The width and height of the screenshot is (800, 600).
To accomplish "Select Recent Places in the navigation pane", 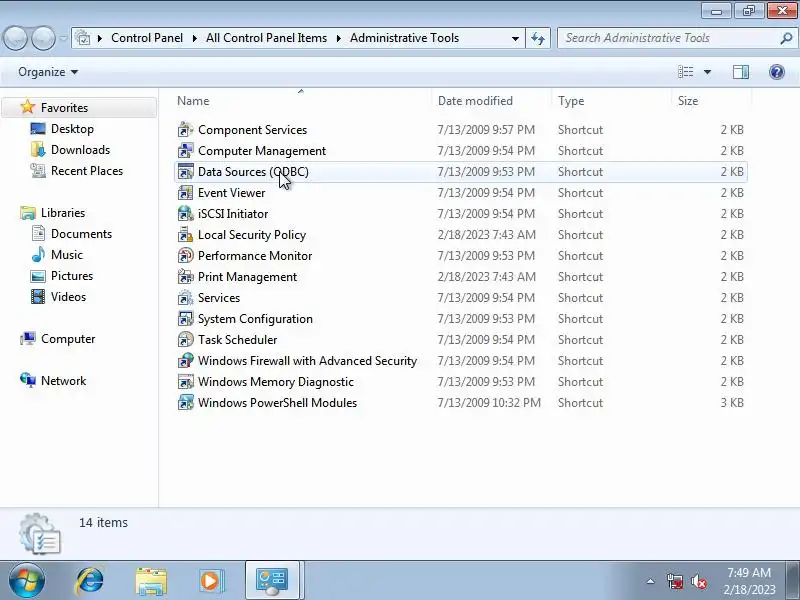I will [87, 170].
